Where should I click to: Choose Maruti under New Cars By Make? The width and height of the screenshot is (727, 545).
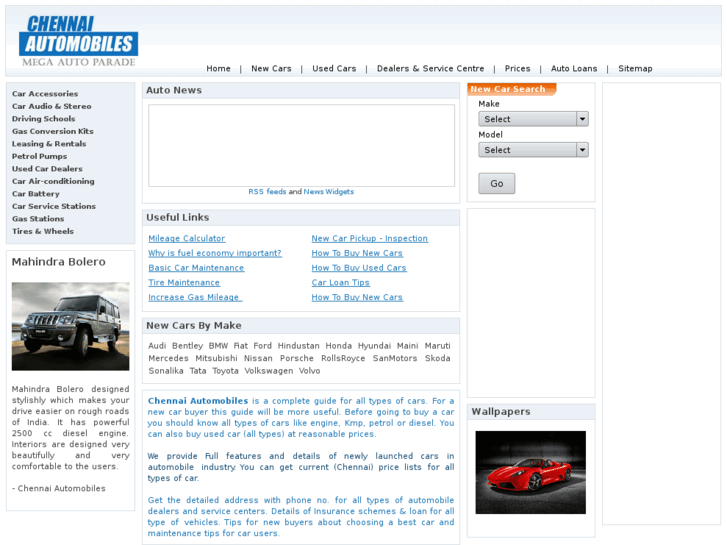[438, 346]
